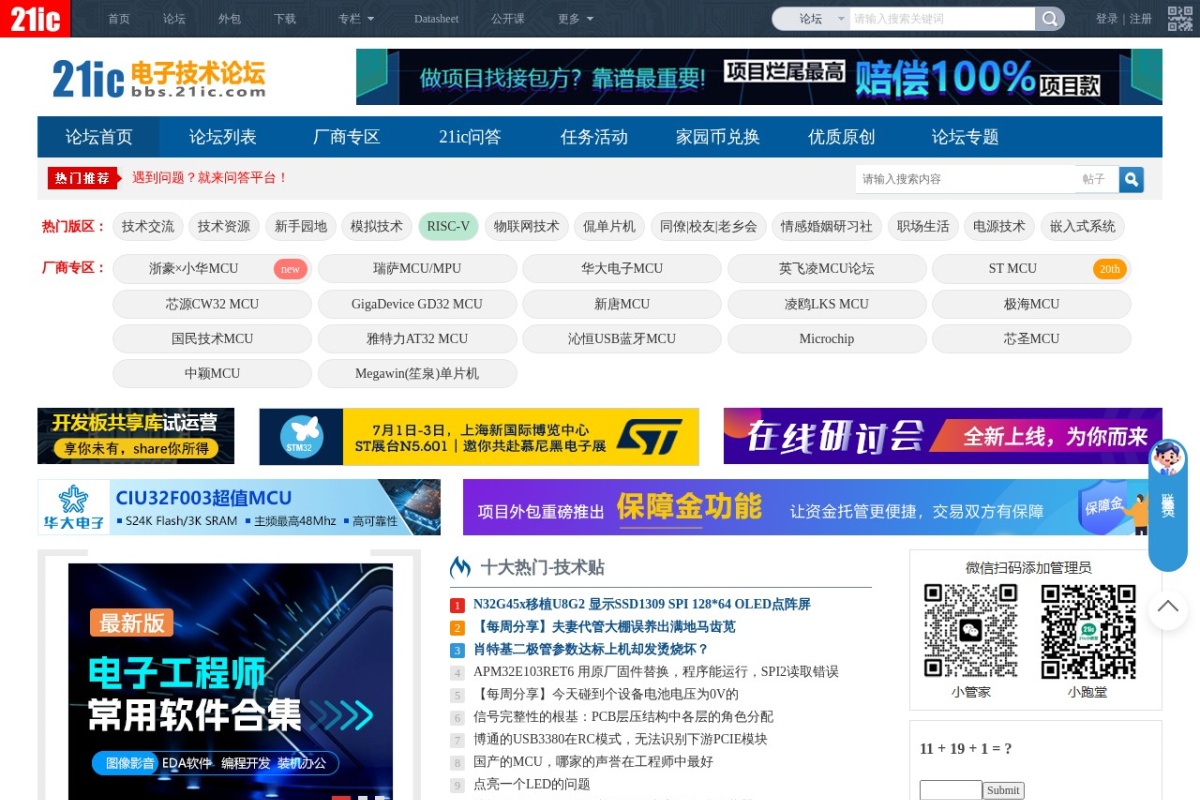Open the 国产的MCU声誉 post
Image resolution: width=1200 pixels, height=800 pixels.
point(593,762)
